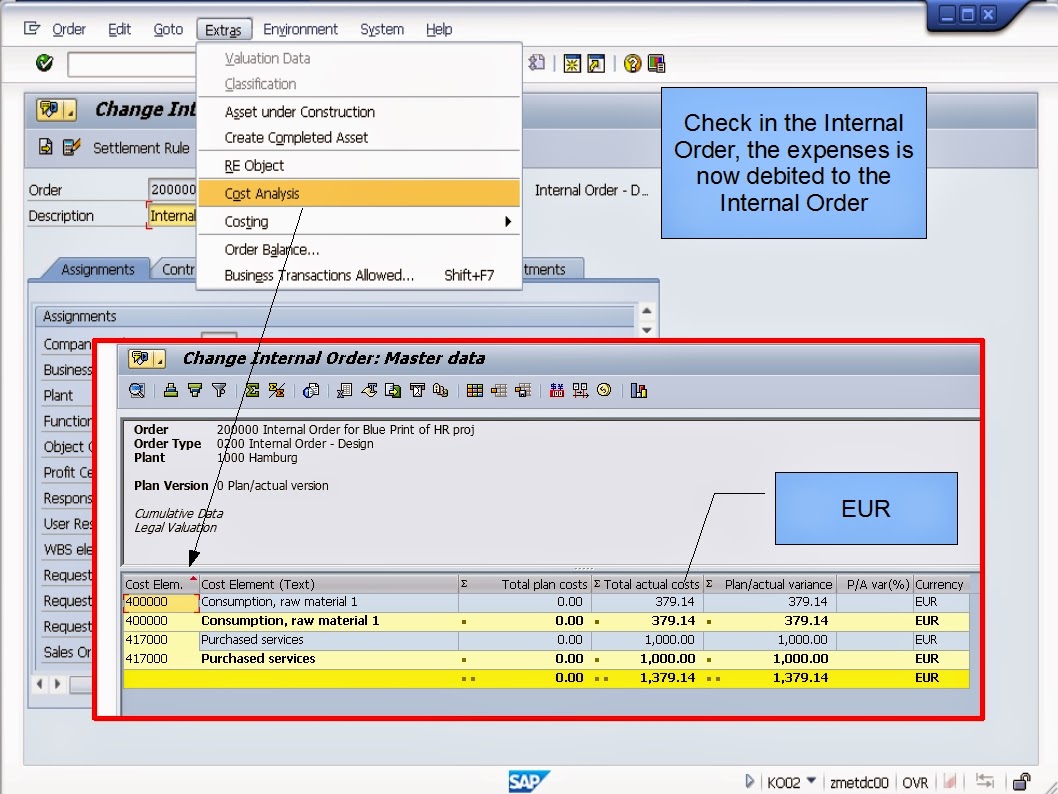The height and width of the screenshot is (794, 1058).
Task: Click the Graphic bar chart icon
Action: 638,391
